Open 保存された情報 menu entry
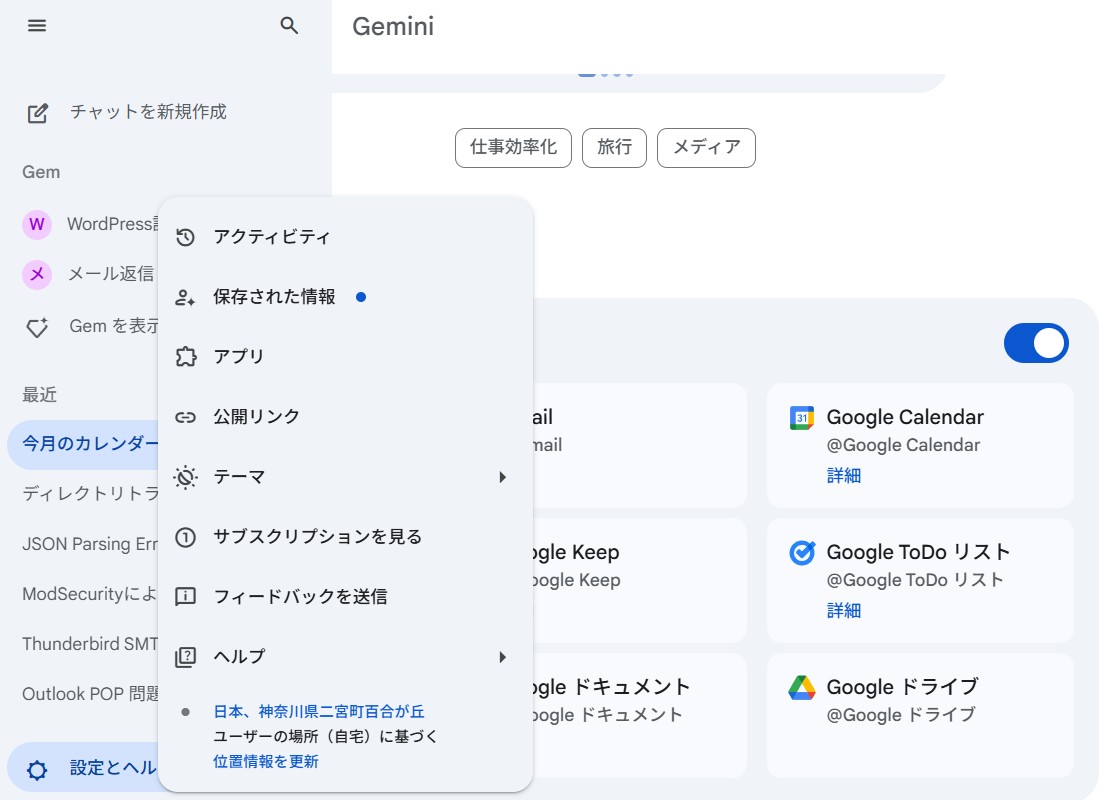This screenshot has height=800, width=1107. click(x=345, y=297)
